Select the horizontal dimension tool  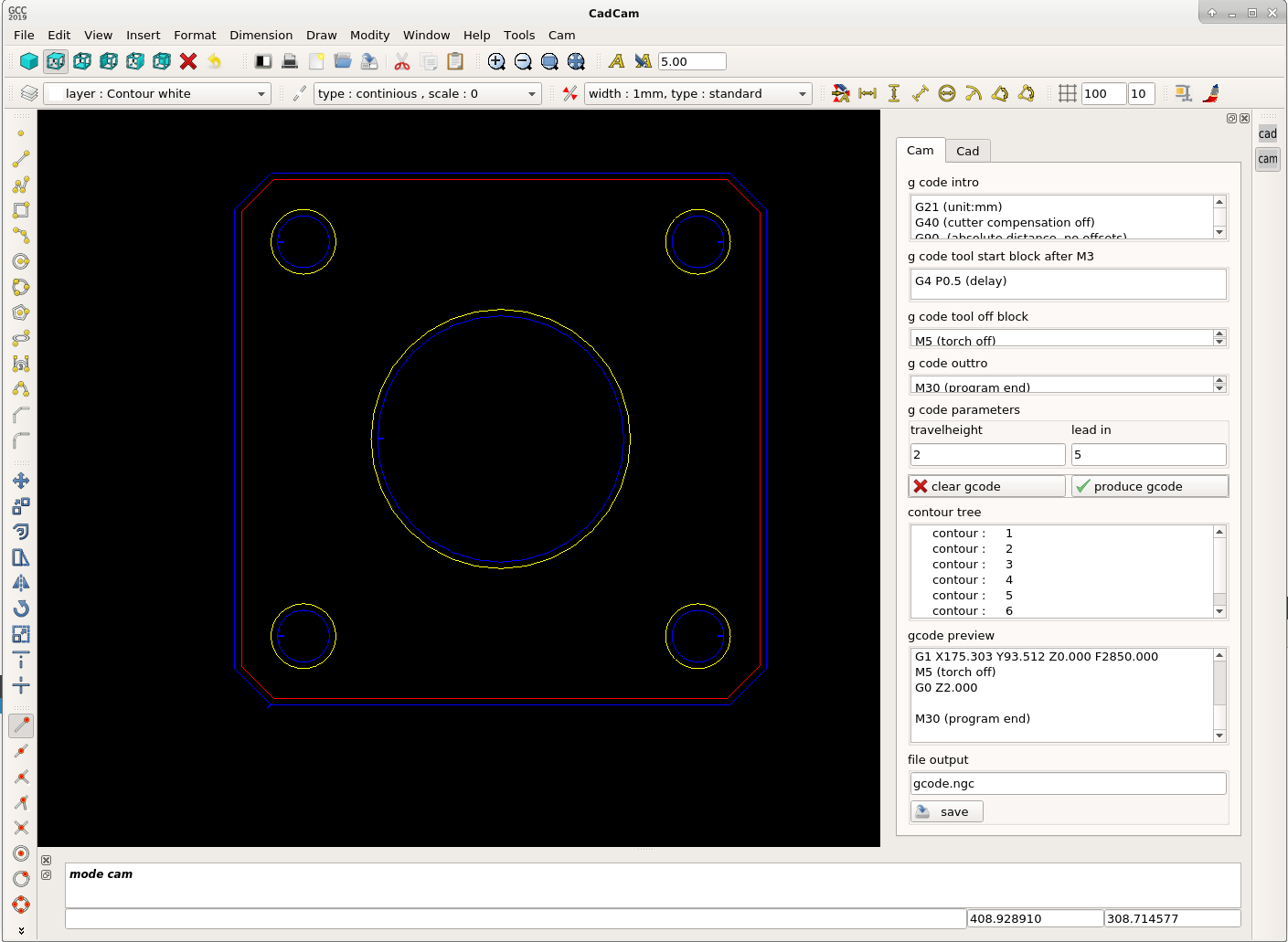(868, 93)
